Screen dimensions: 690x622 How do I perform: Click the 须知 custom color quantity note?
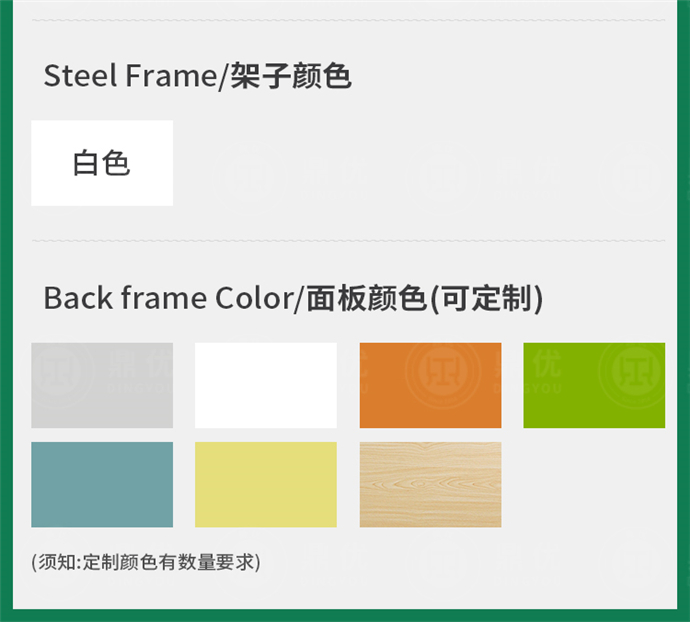(146, 562)
